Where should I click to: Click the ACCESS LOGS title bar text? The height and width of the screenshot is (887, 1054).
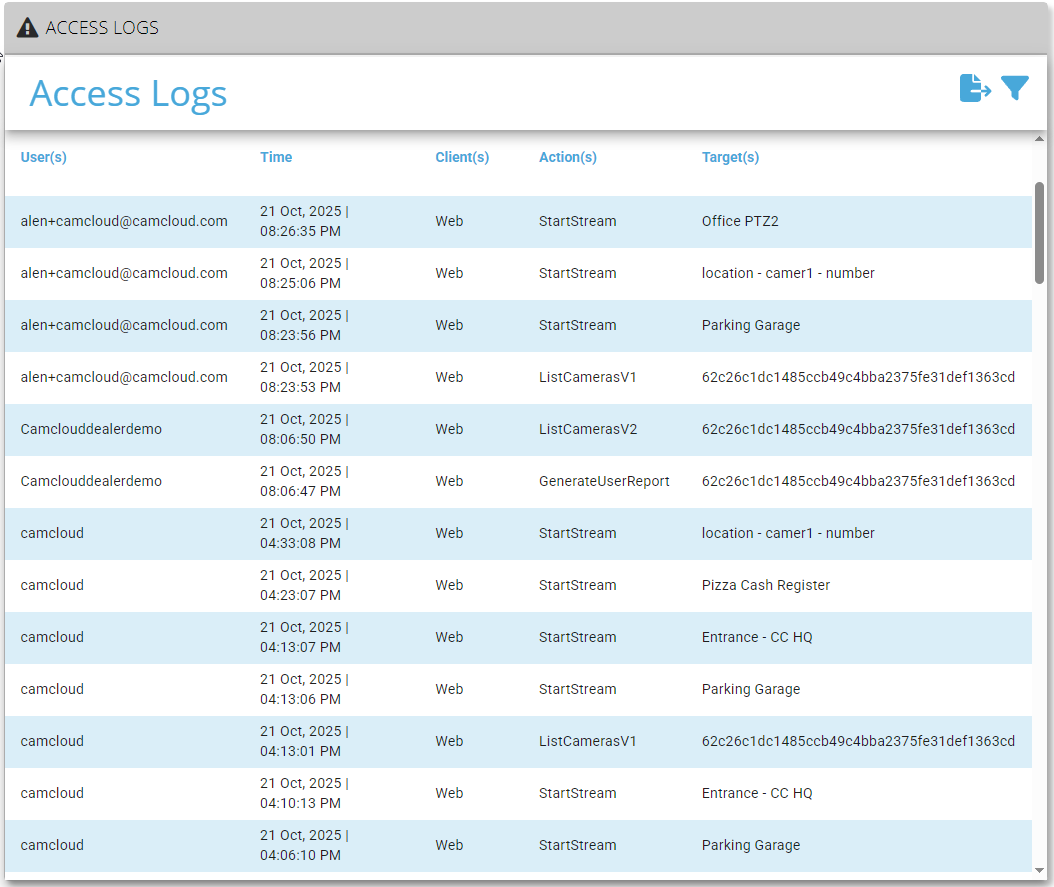pos(102,28)
